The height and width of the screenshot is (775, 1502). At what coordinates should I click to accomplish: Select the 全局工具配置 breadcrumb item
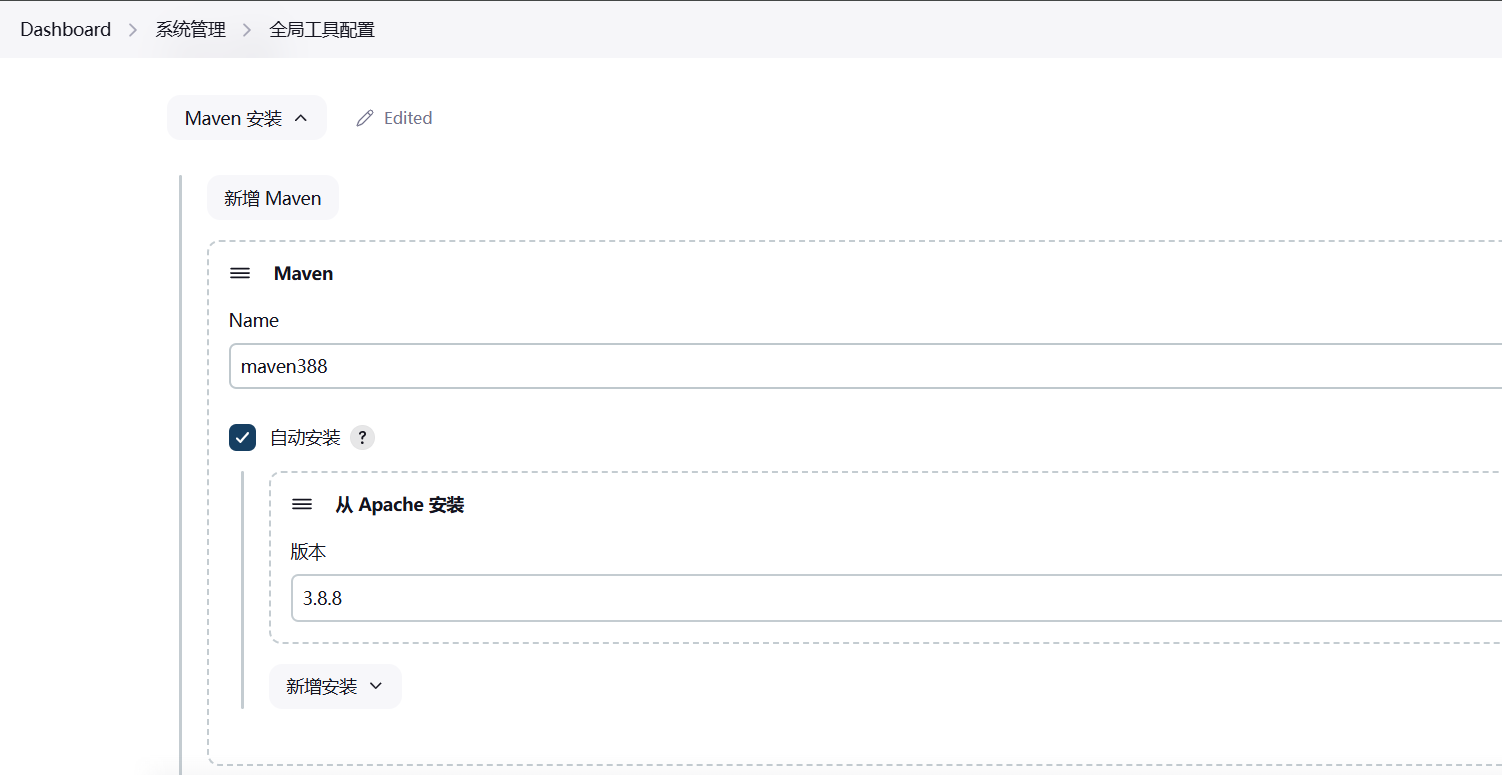point(322,30)
